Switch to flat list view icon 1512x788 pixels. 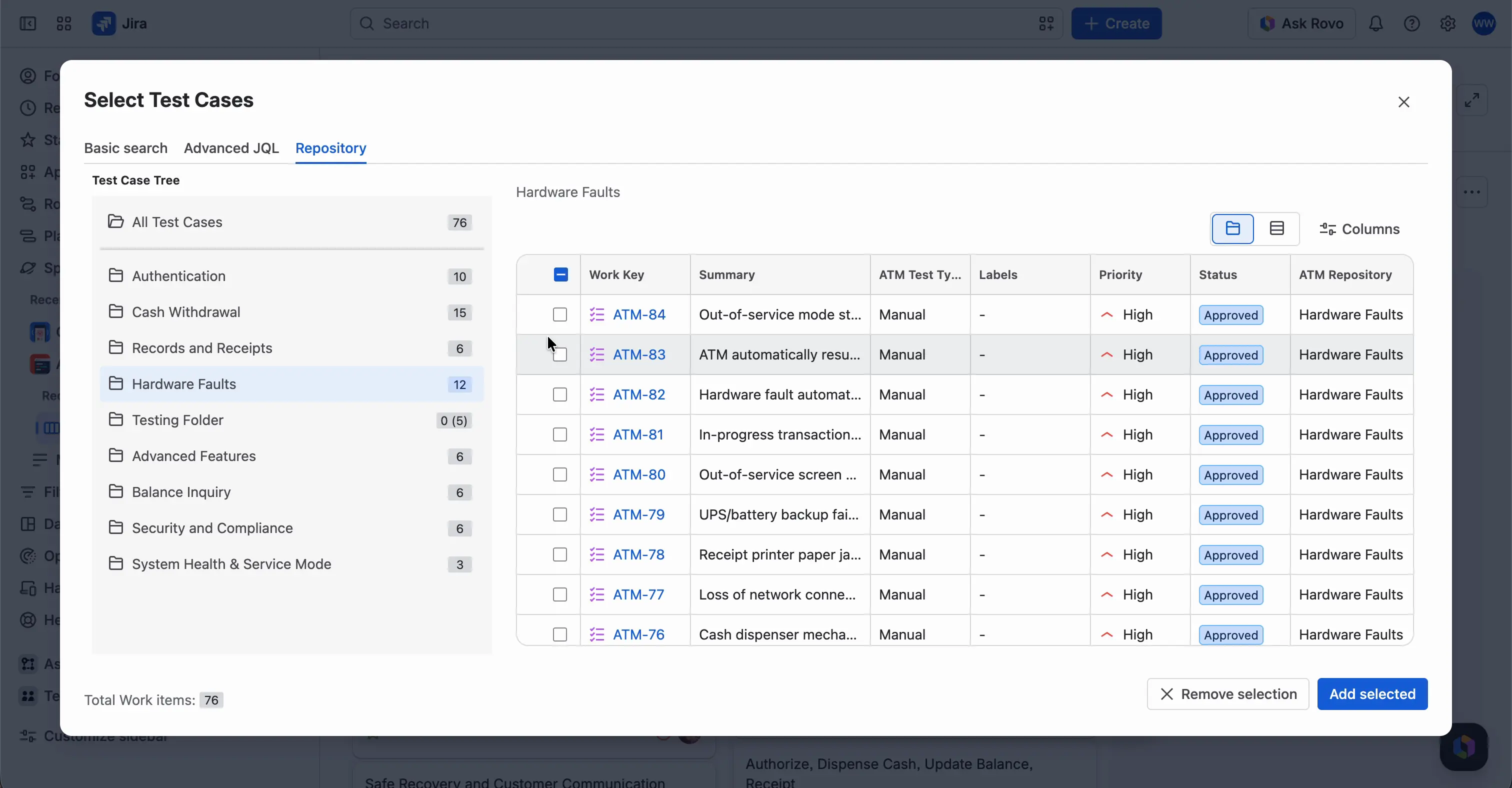pos(1276,229)
